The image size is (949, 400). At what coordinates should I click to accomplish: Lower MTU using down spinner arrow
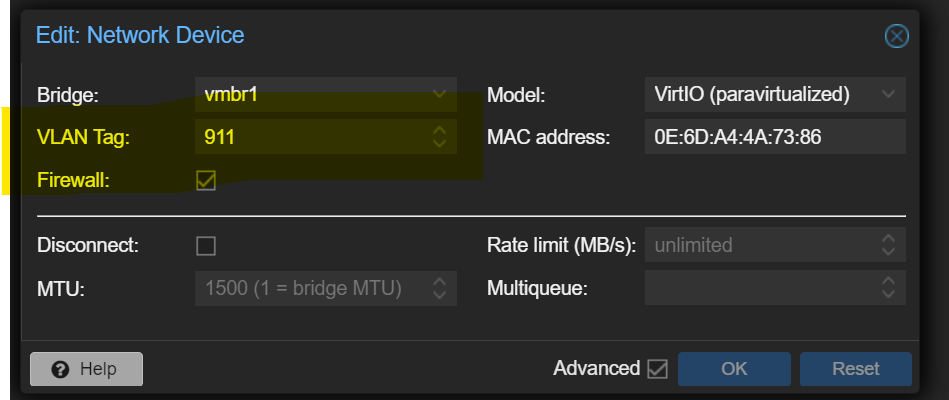pyautogui.click(x=439, y=295)
